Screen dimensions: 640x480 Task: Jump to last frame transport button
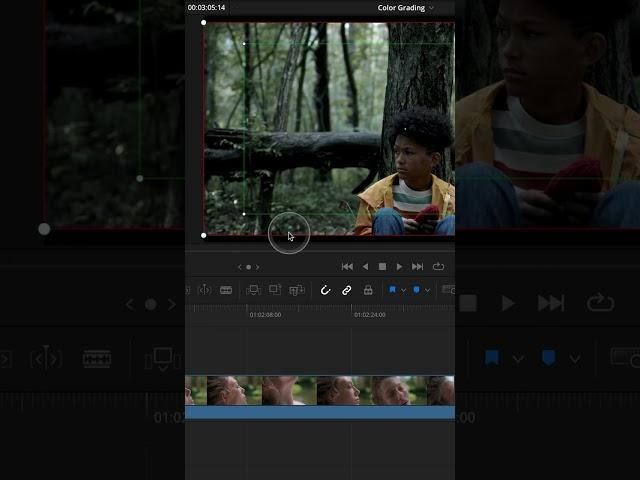tap(417, 267)
